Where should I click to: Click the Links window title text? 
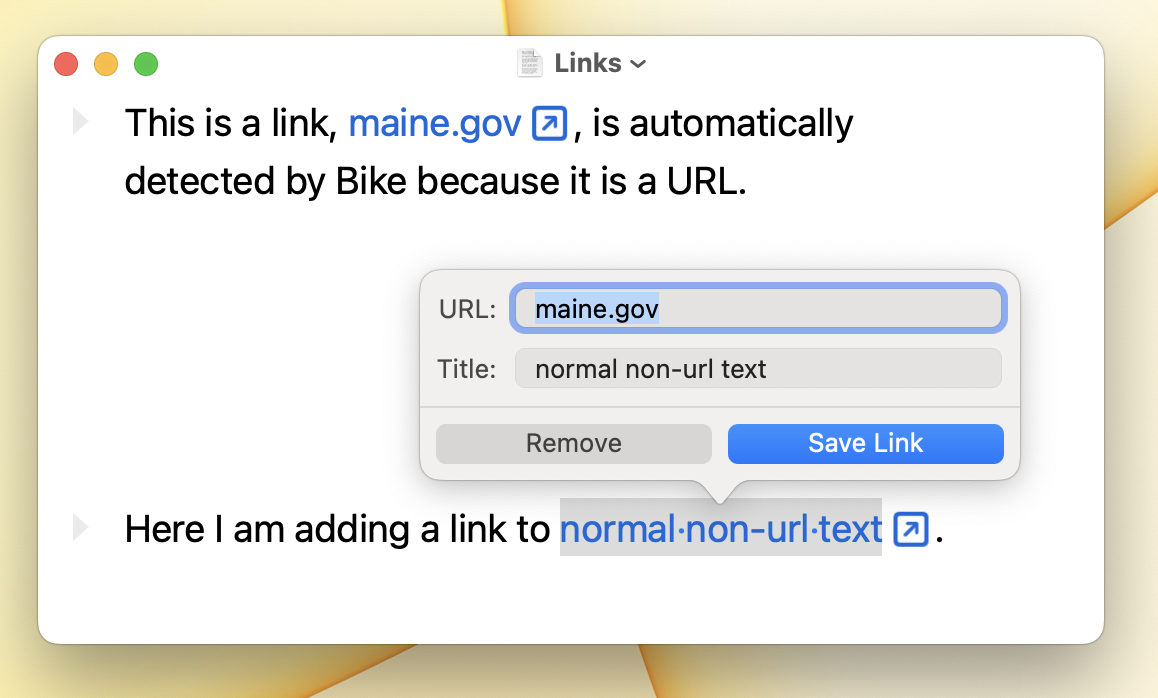point(588,64)
